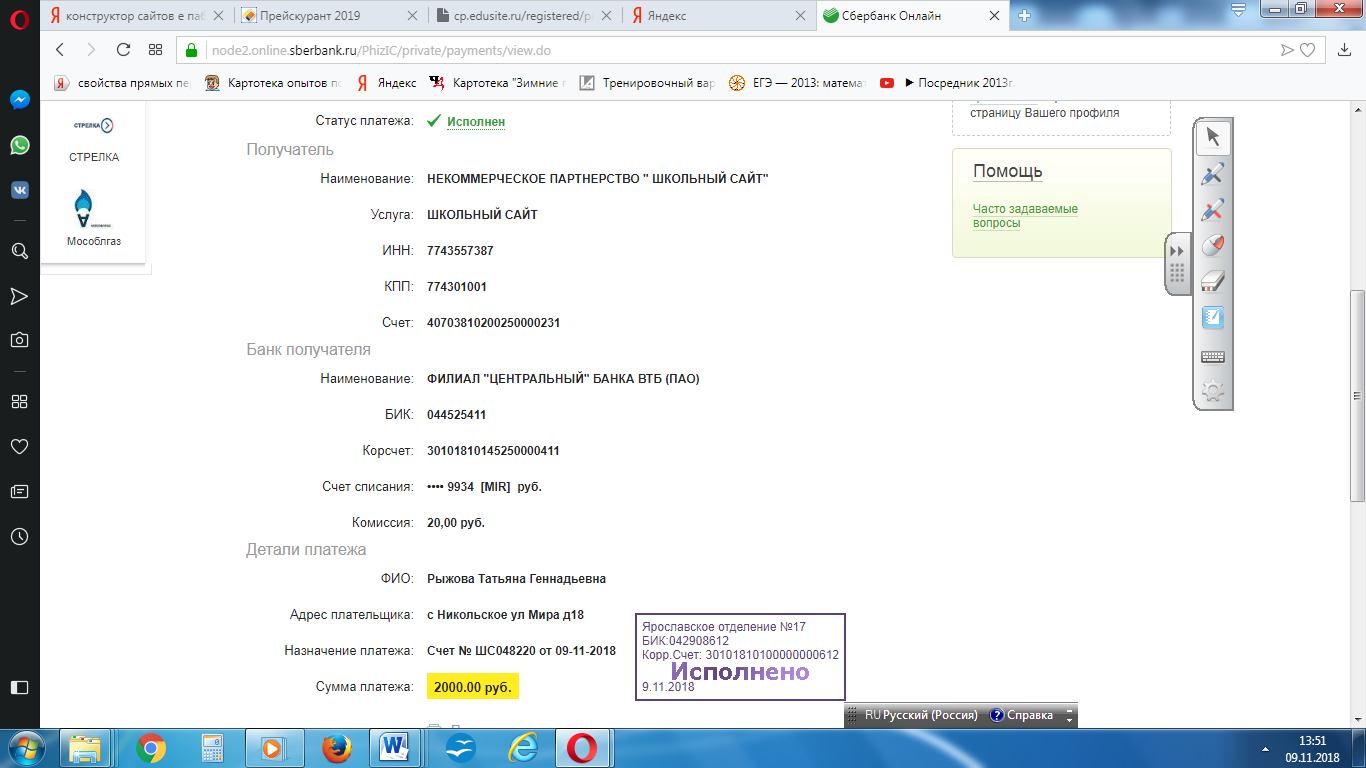Image resolution: width=1366 pixels, height=768 pixels.
Task: Open start page grid next to reload
Action: 155,50
